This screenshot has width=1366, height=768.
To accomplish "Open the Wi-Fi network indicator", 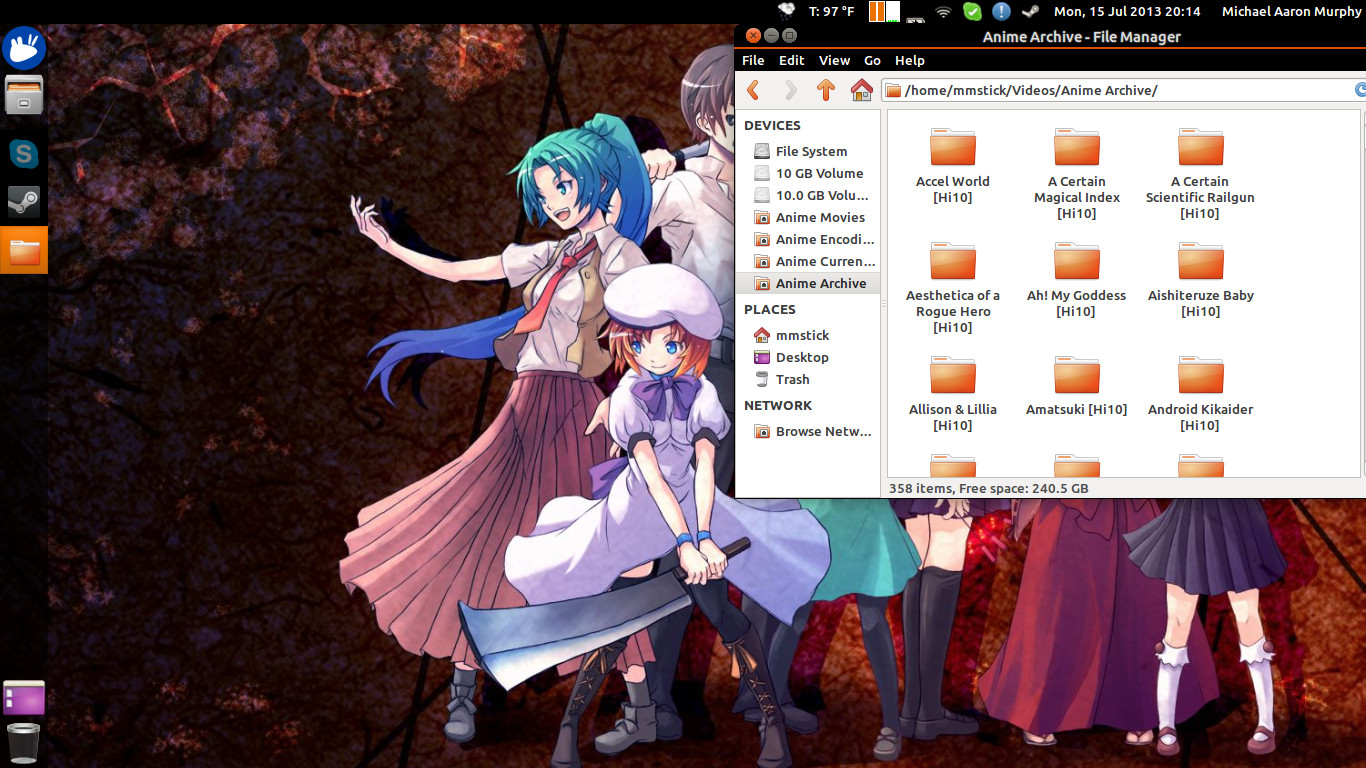I will pyautogui.click(x=943, y=11).
